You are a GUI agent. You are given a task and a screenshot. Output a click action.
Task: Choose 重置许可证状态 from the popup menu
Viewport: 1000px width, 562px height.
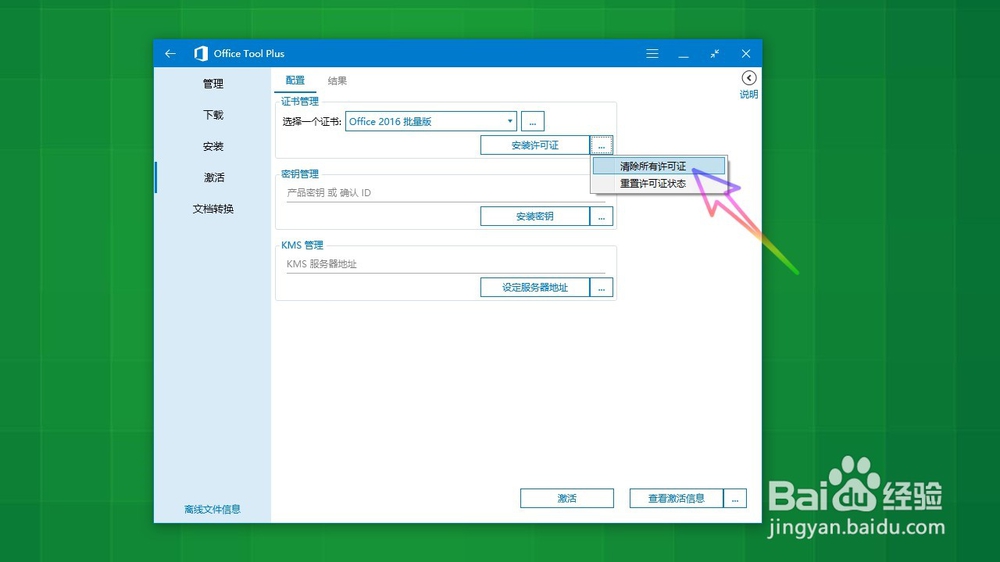pos(659,184)
